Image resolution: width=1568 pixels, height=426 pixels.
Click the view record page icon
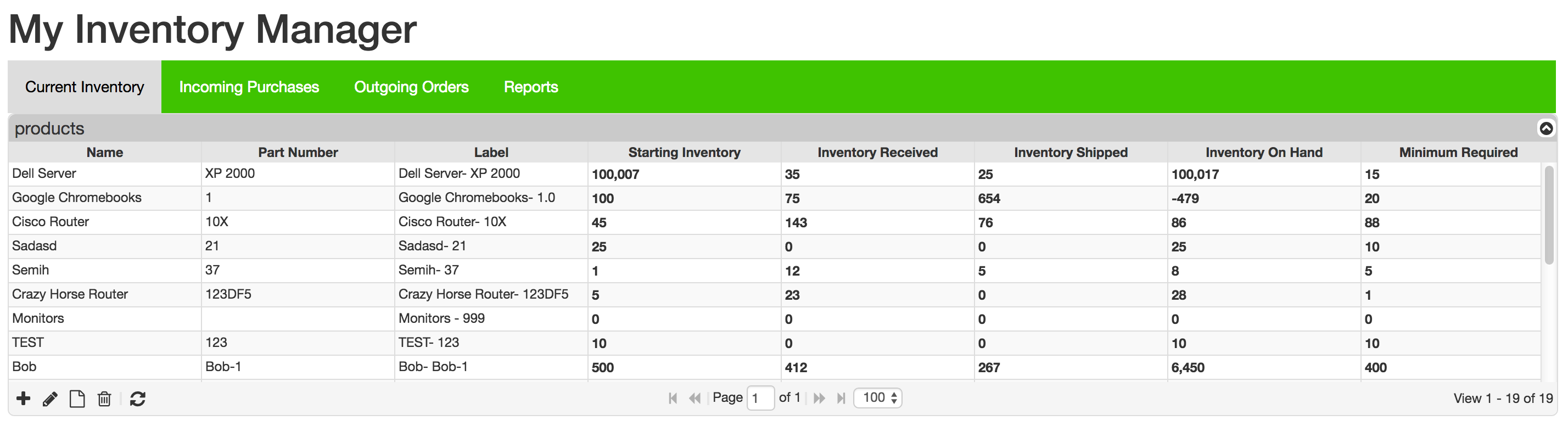pos(77,399)
